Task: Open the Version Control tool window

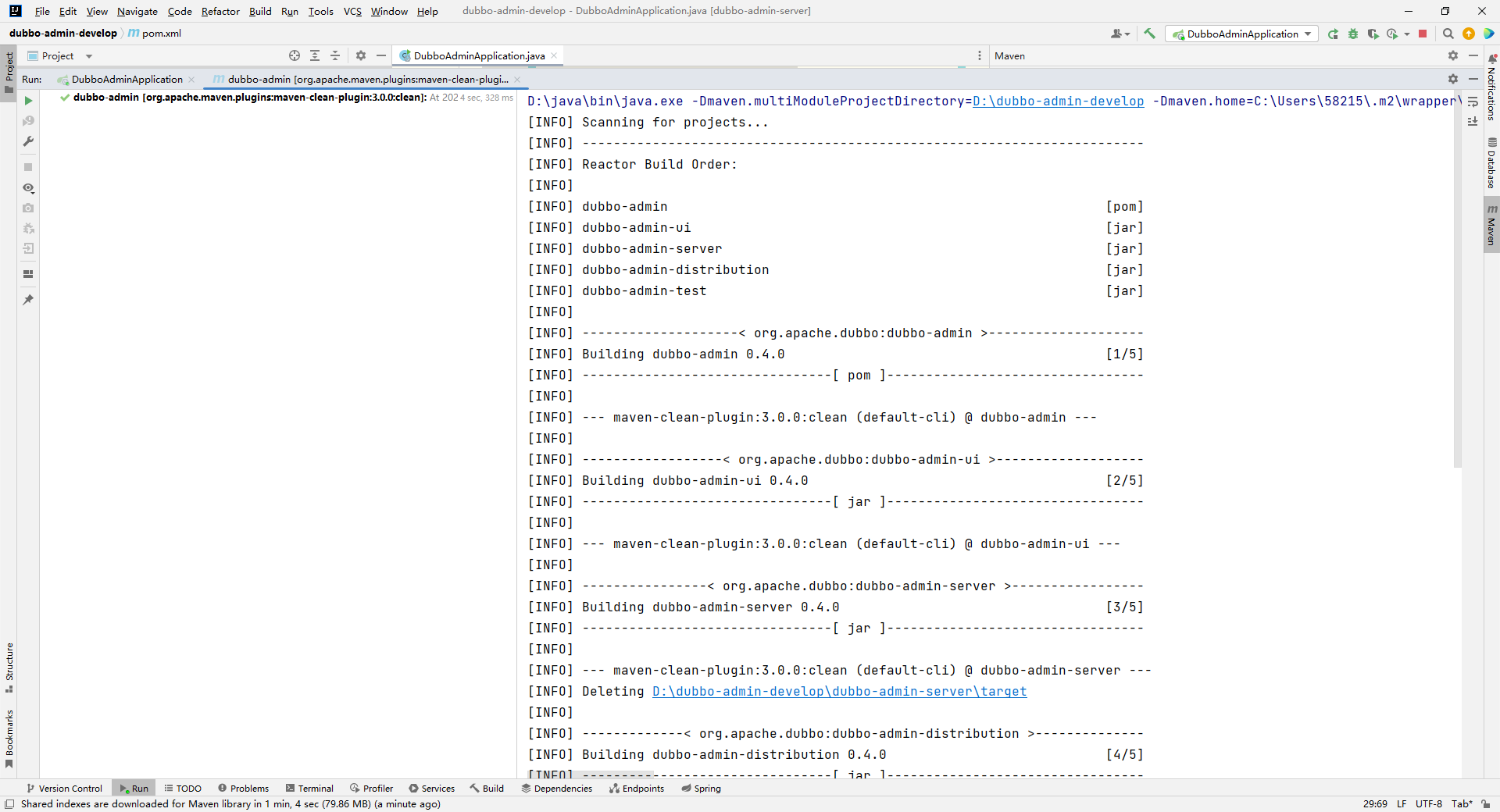Action: 64,789
